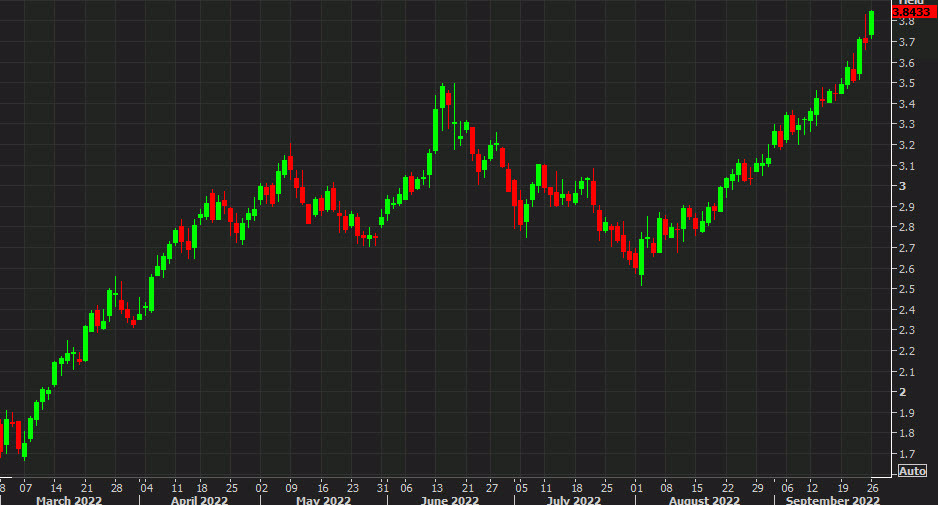Viewport: 938px width, 505px height.
Task: Click the bold 2 level on yield axis
Action: (904, 392)
